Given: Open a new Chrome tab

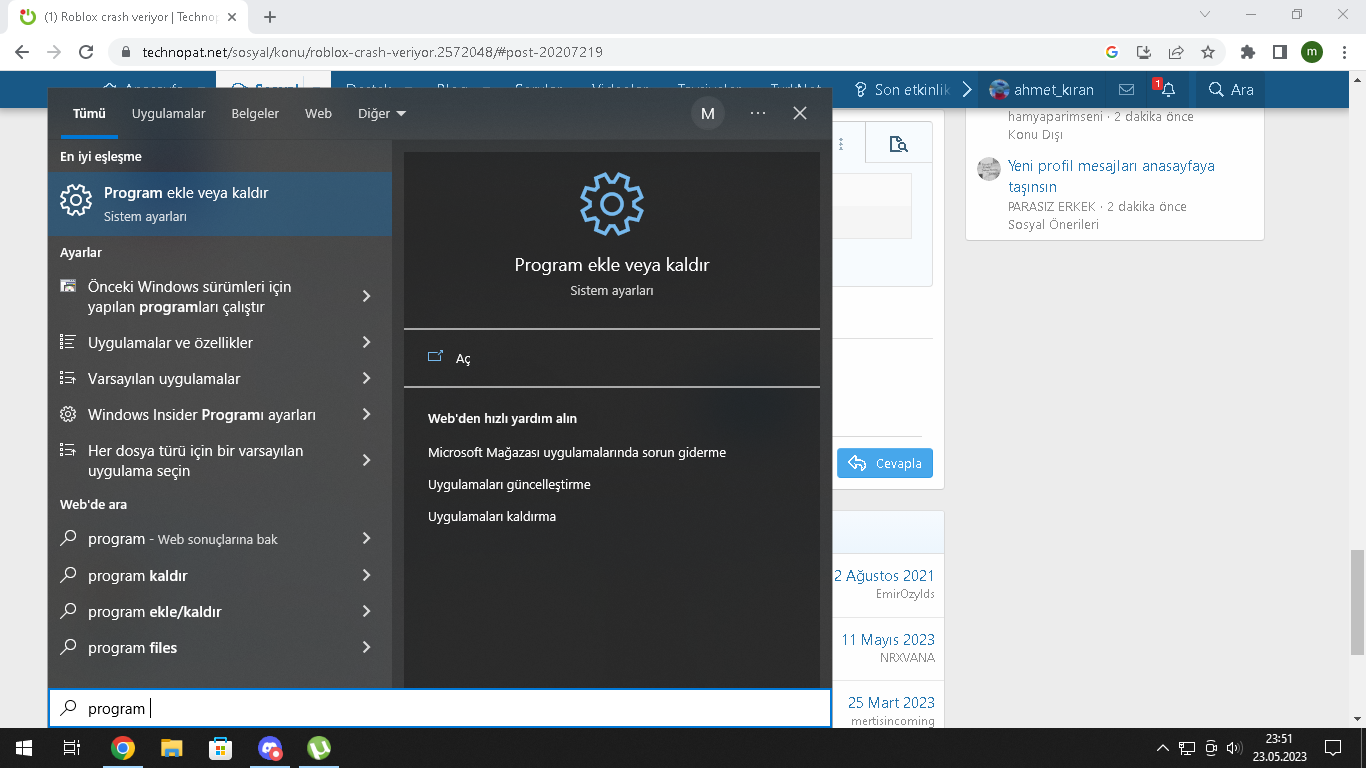Looking at the screenshot, I should (270, 17).
